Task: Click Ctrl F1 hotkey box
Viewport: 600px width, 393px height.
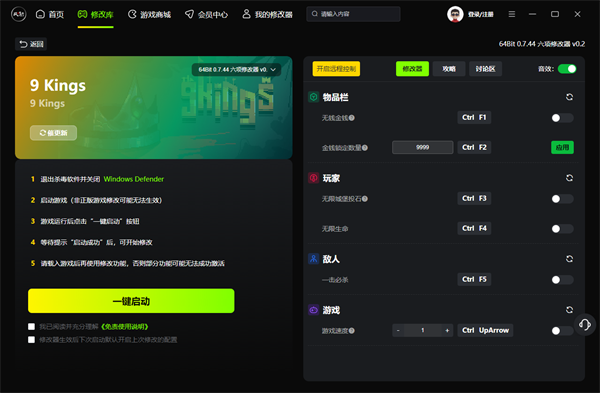Action: (x=474, y=117)
